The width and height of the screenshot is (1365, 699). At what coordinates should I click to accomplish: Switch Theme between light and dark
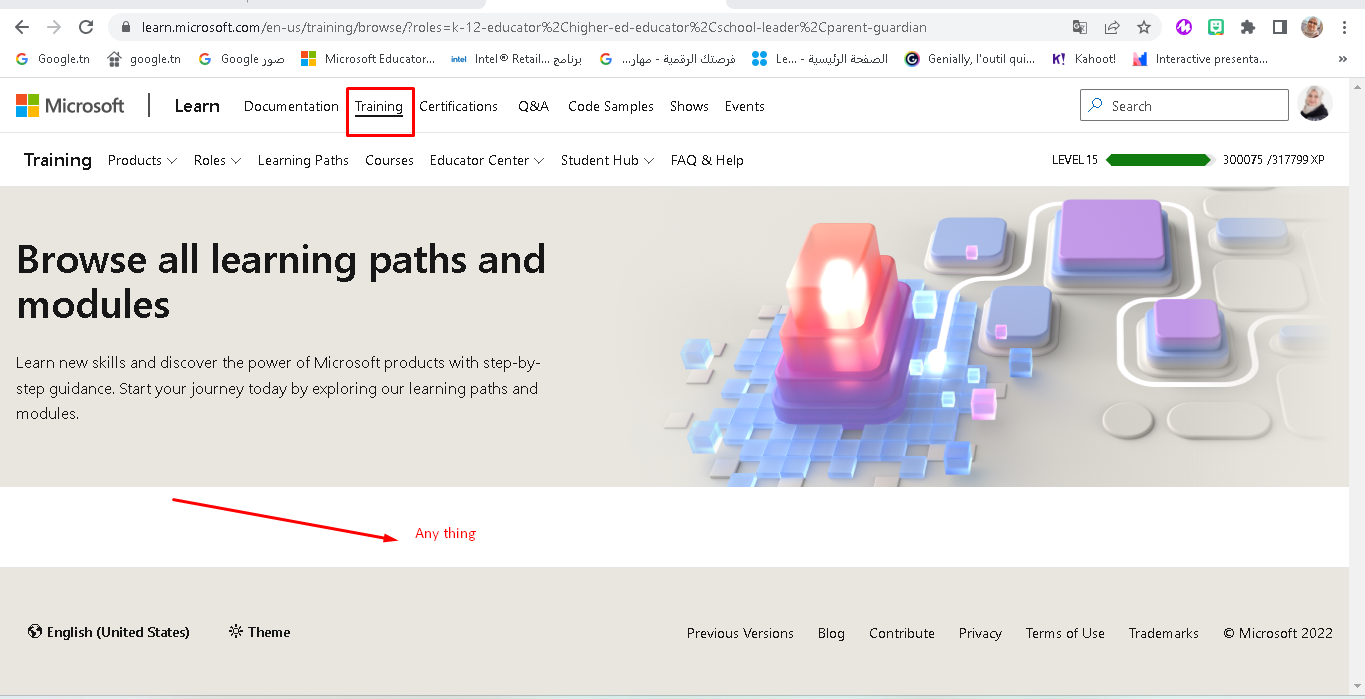click(258, 632)
